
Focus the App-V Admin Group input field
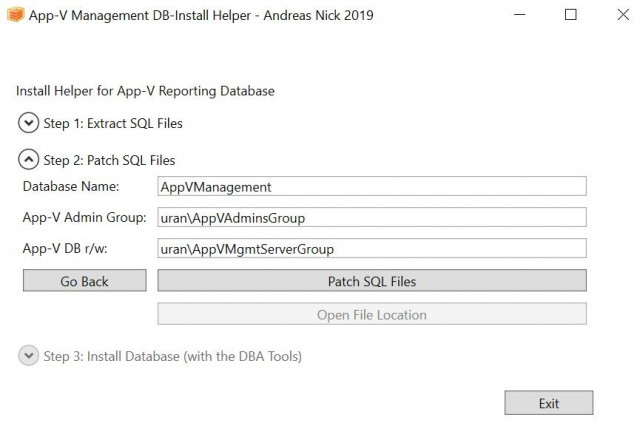(x=372, y=217)
